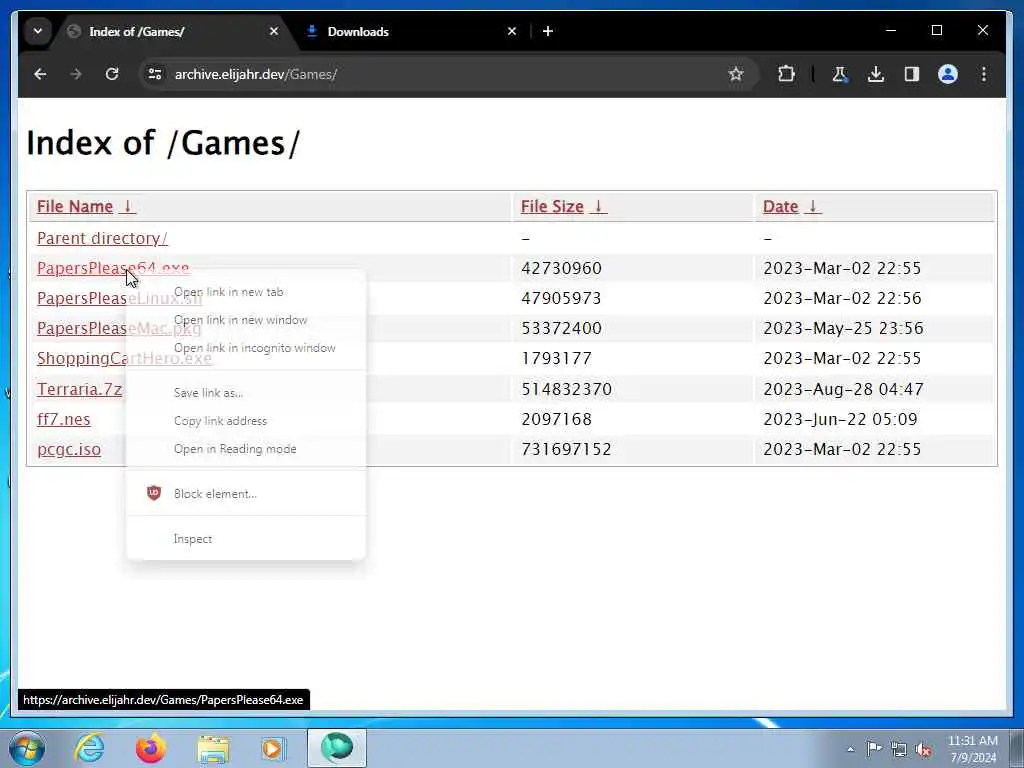Click date 2023-May-25 23:56
Viewport: 1024px width, 768px height.
tap(843, 328)
